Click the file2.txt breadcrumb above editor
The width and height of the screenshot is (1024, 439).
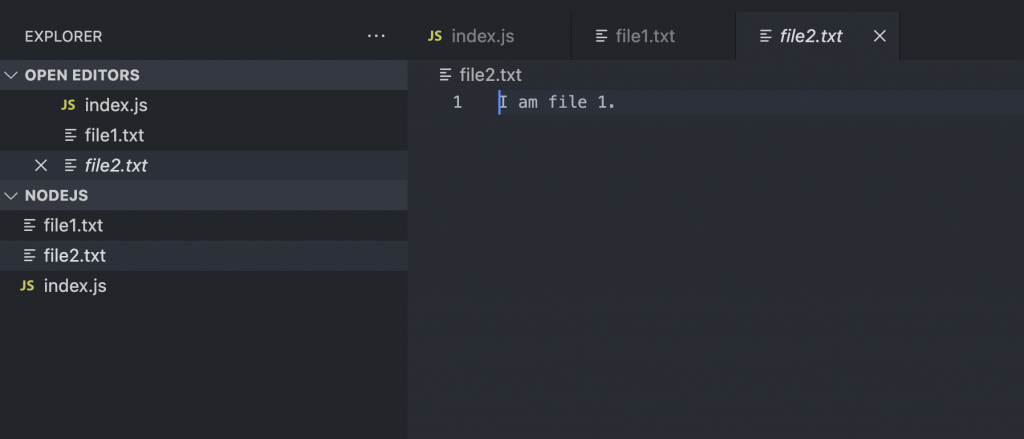(x=490, y=75)
